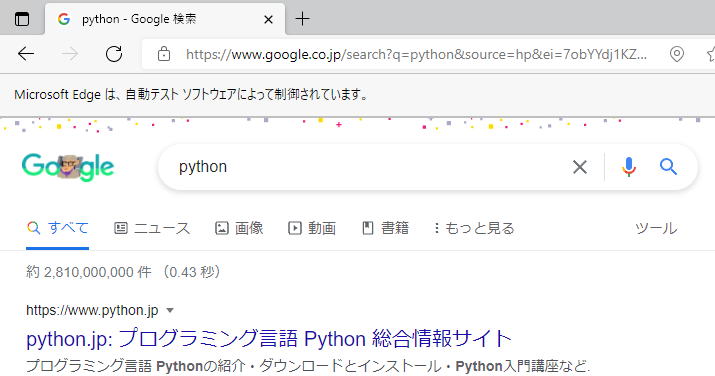Go back to the previous page
This screenshot has height=376, width=715.
point(26,54)
